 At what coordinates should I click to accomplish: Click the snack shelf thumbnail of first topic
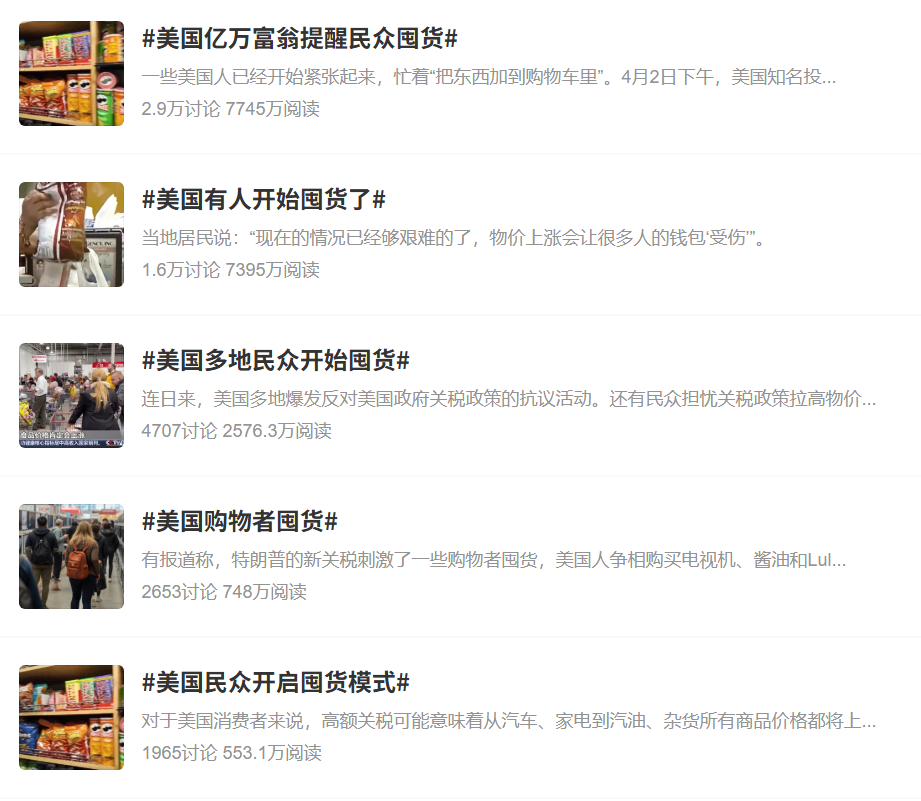(x=72, y=73)
